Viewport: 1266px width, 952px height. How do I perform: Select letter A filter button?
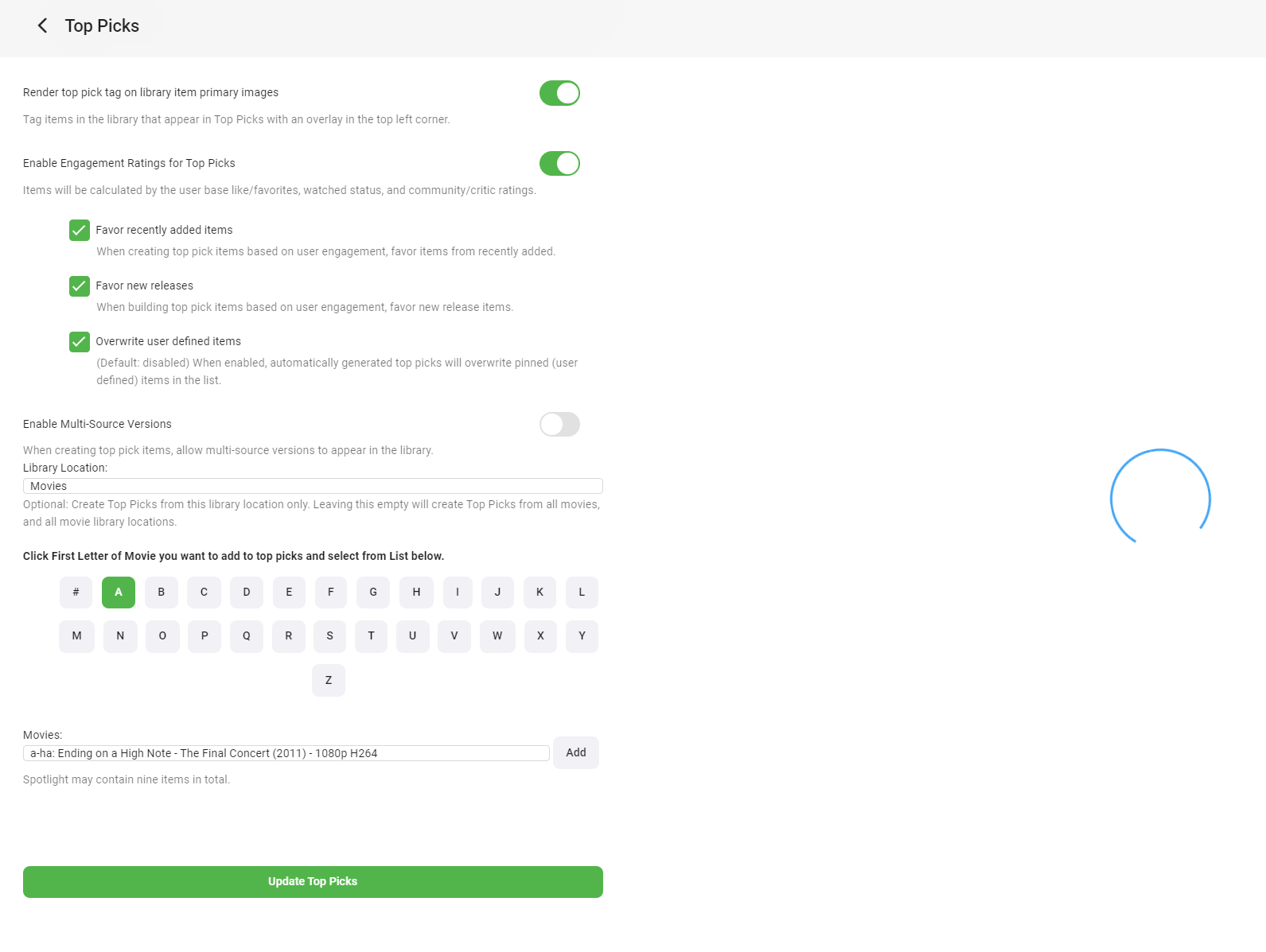119,593
